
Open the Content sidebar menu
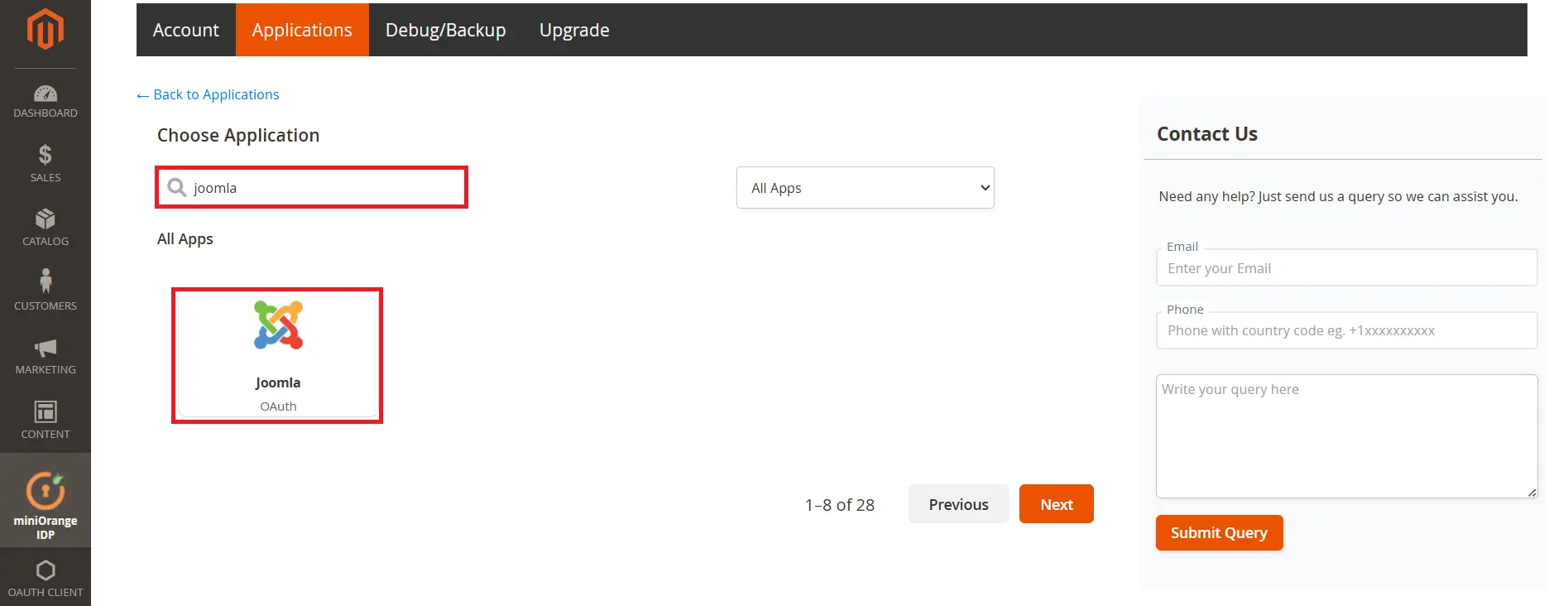(46, 420)
